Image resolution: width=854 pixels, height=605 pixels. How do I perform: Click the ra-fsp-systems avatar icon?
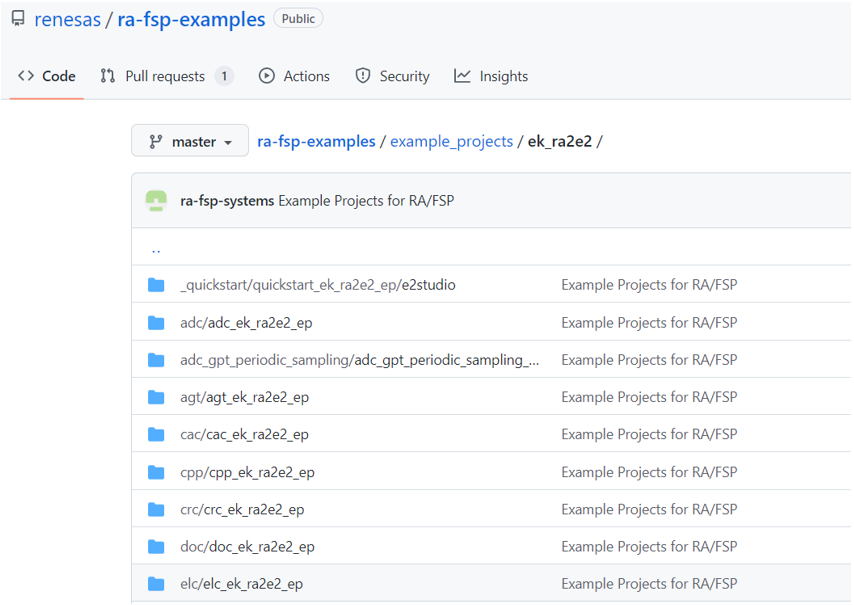155,201
